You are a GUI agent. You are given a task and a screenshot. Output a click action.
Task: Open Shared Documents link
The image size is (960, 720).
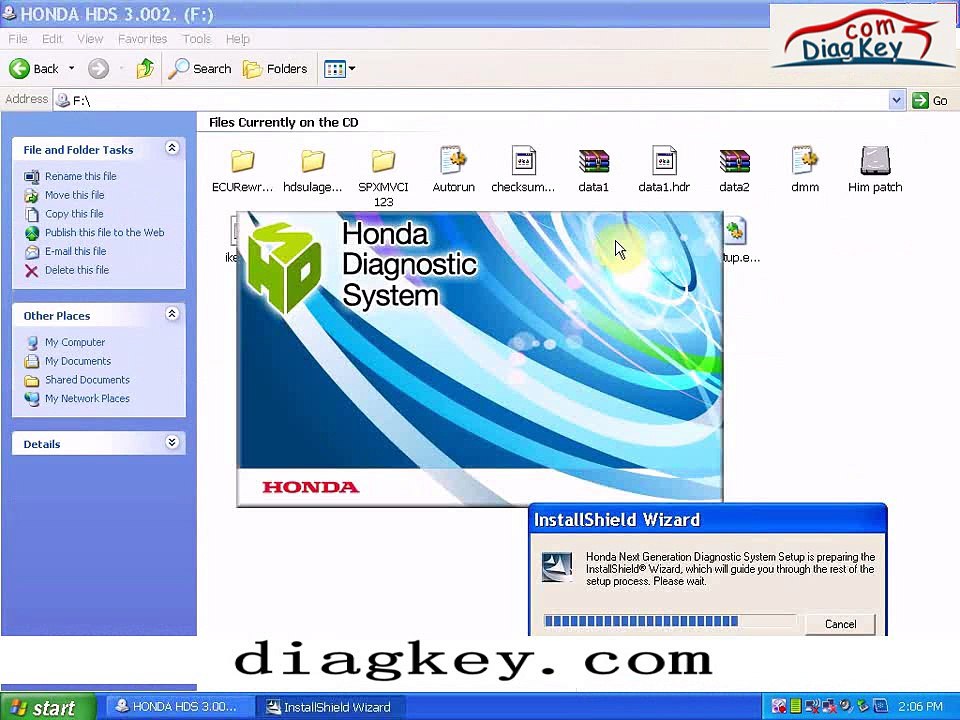click(x=87, y=380)
